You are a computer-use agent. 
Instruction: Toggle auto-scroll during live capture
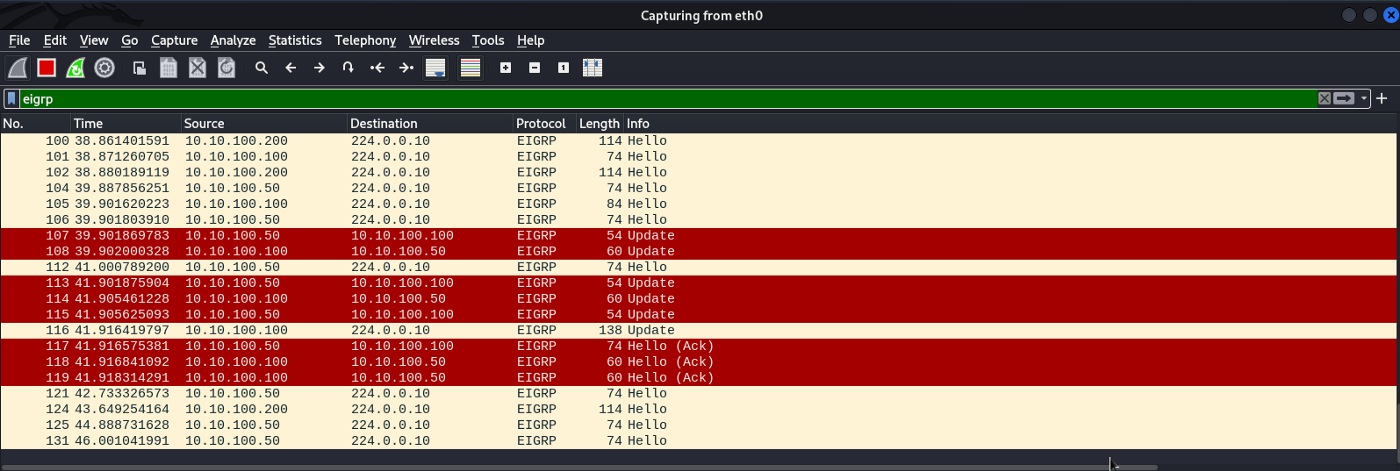pyautogui.click(x=435, y=68)
